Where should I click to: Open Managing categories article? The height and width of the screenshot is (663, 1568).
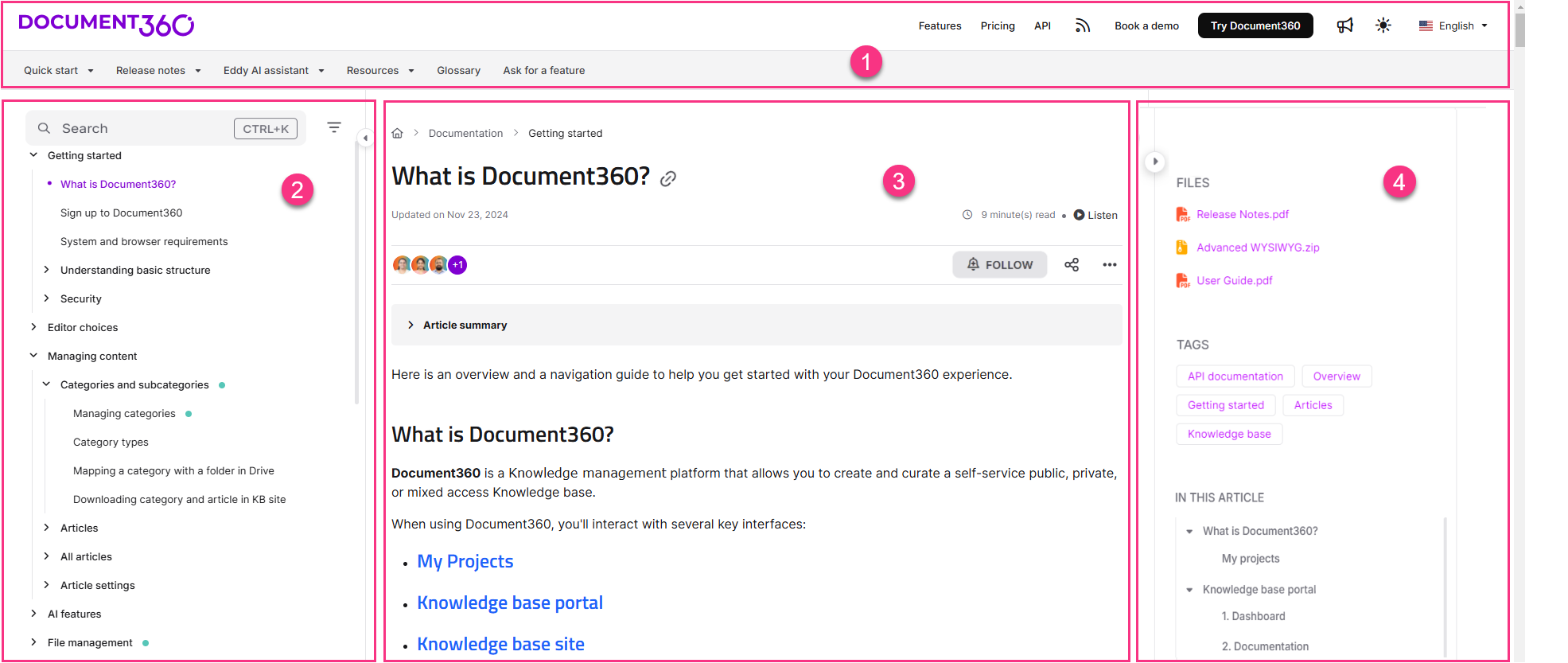124,413
